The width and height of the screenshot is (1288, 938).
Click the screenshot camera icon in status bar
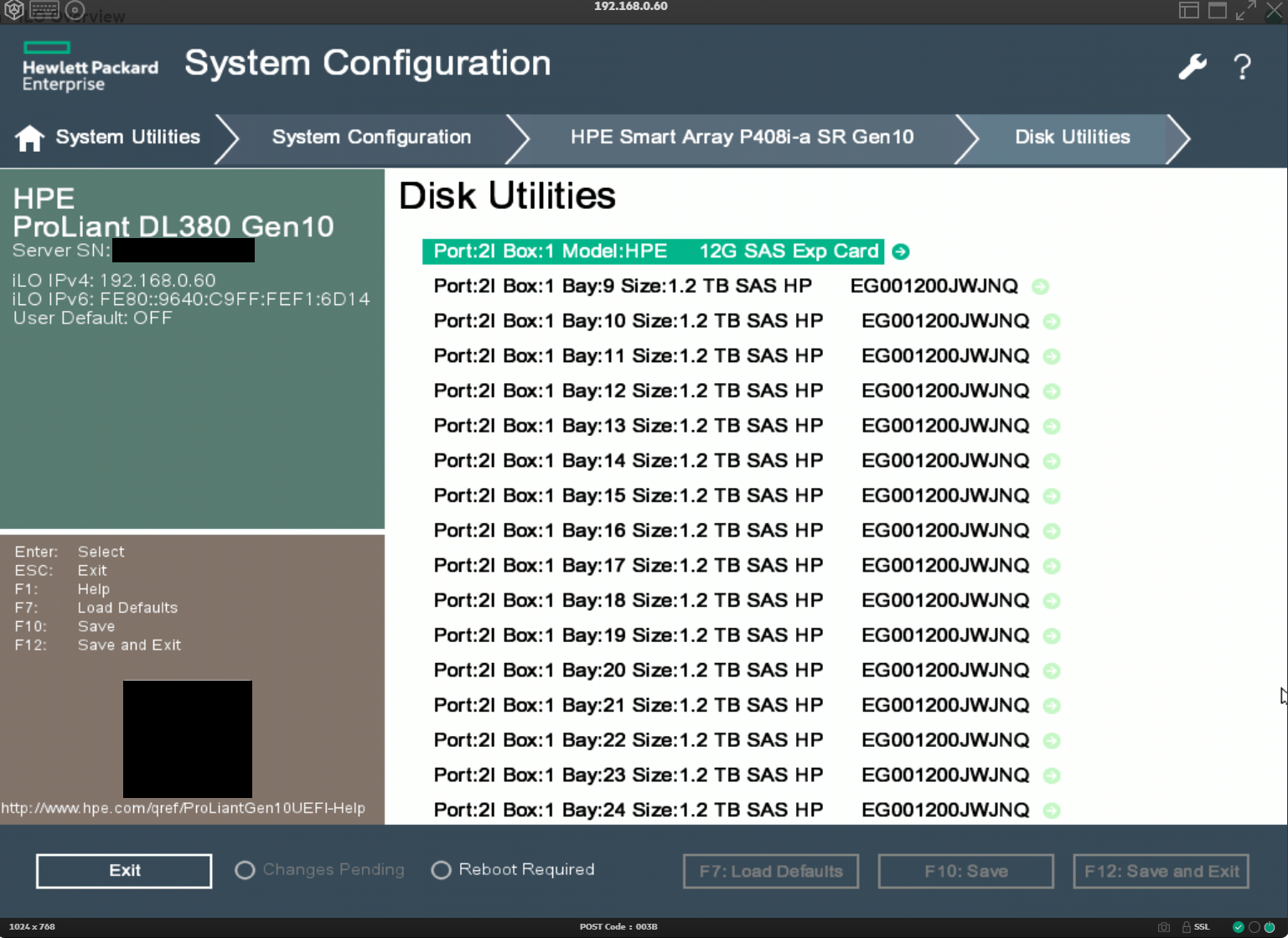coord(1164,927)
